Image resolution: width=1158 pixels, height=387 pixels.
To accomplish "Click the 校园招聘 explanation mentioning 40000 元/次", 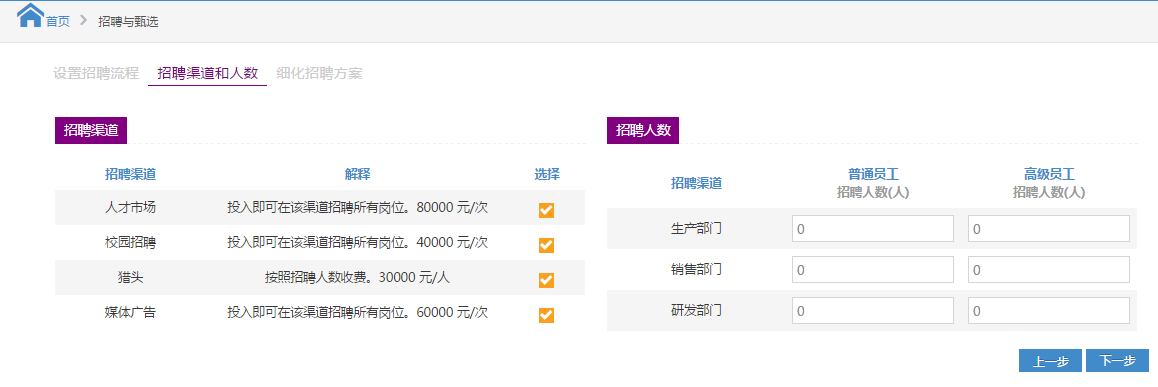I will (357, 242).
